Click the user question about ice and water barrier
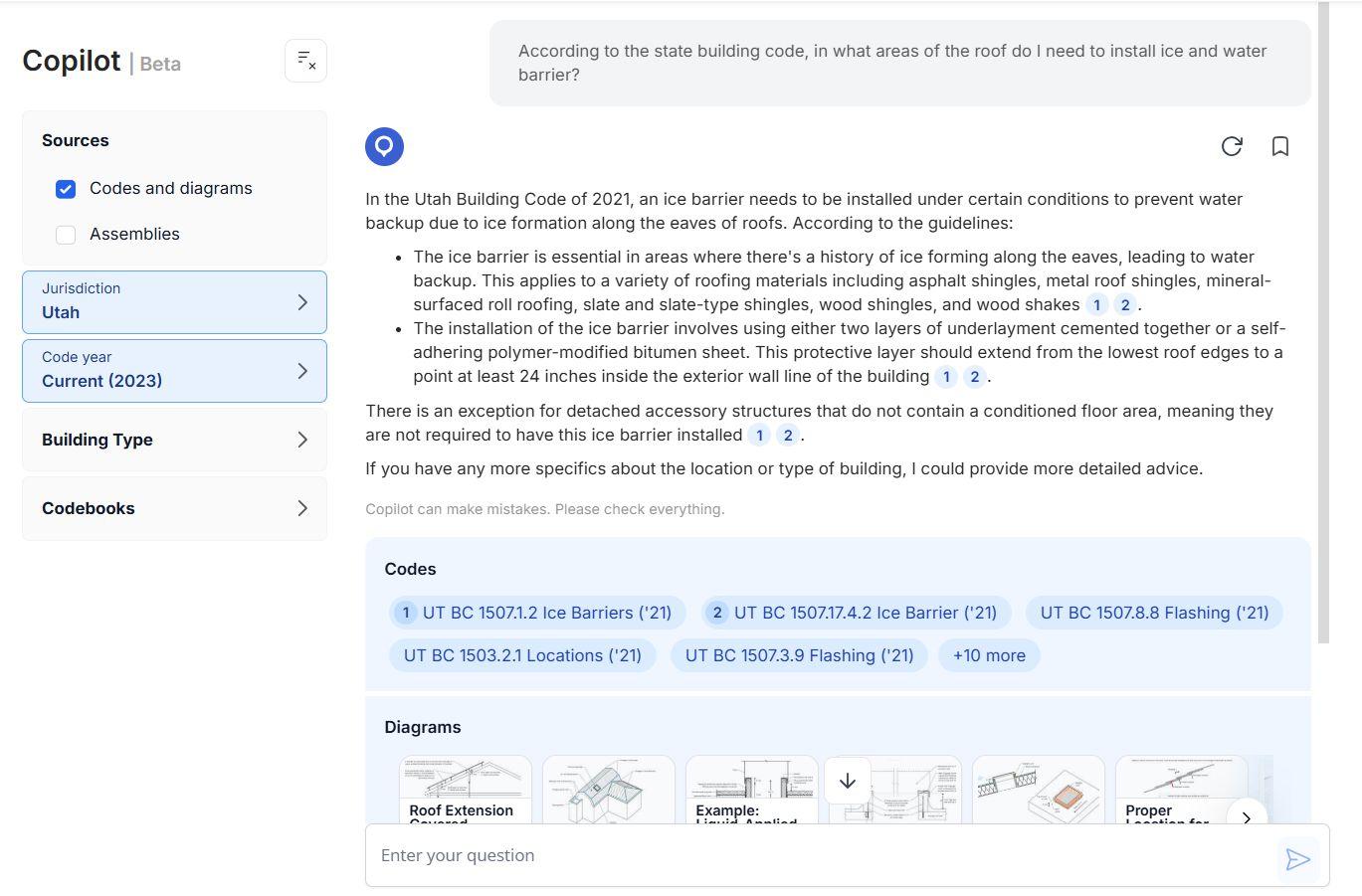 [x=899, y=63]
